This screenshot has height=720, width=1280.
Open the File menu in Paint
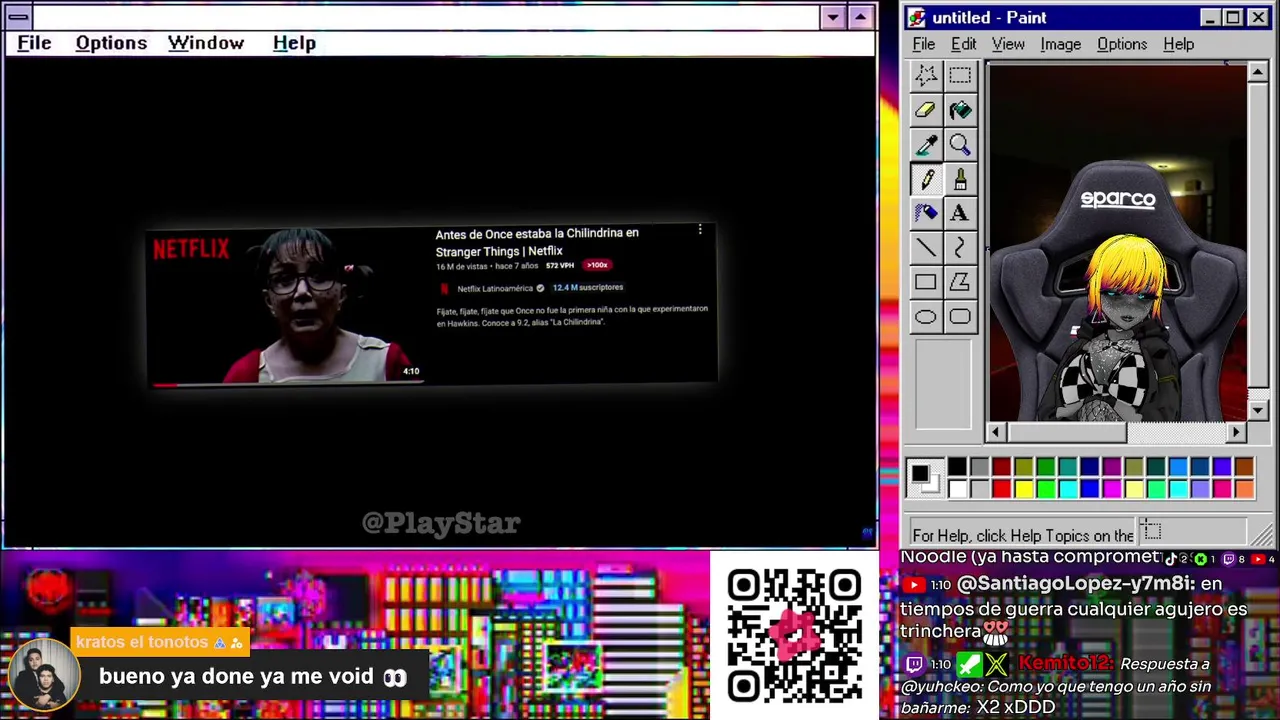pyautogui.click(x=924, y=44)
